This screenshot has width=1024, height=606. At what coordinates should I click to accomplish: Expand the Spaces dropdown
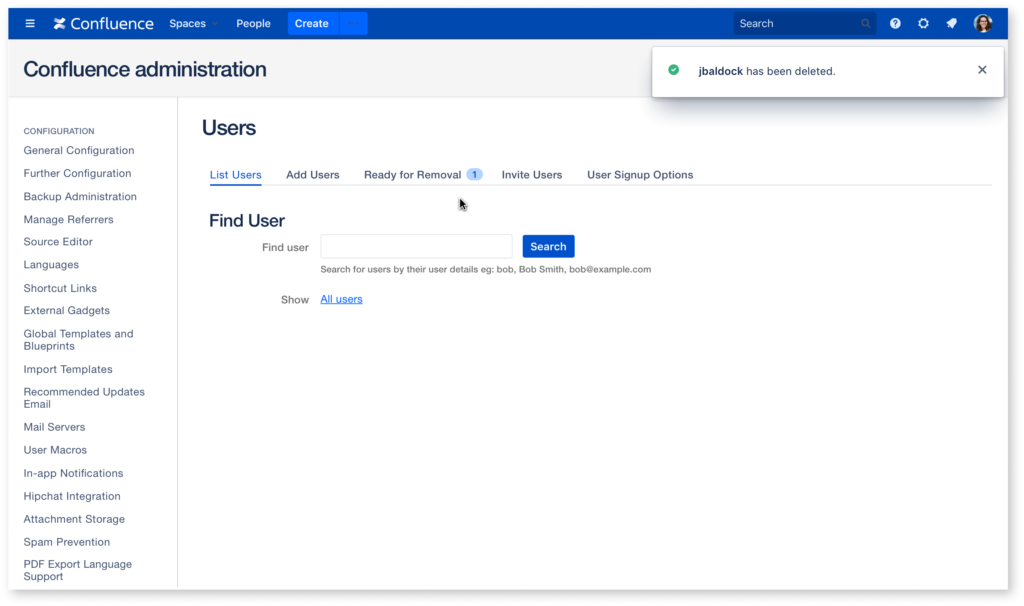193,24
